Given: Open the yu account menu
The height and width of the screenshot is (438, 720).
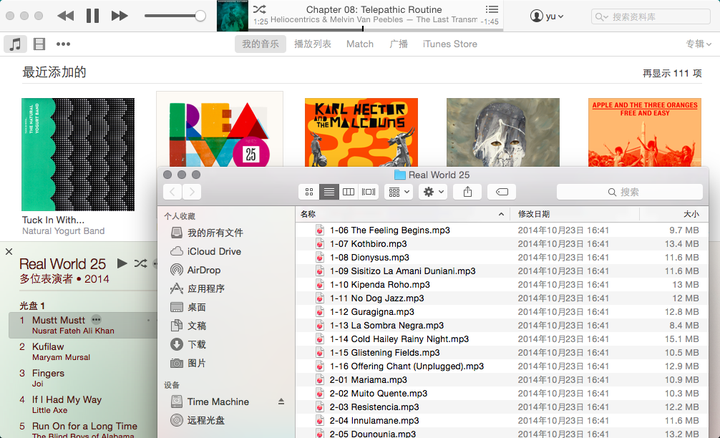Looking at the screenshot, I should point(546,17).
